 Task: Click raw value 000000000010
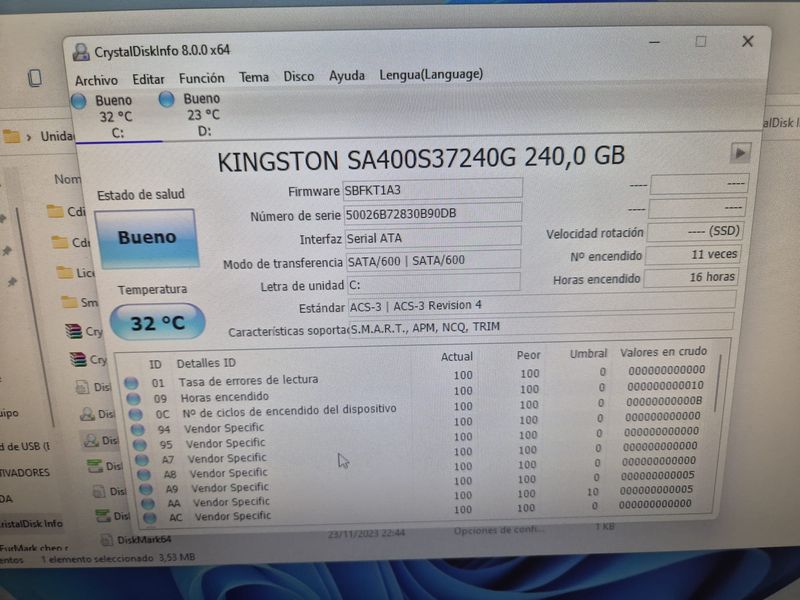(x=665, y=386)
